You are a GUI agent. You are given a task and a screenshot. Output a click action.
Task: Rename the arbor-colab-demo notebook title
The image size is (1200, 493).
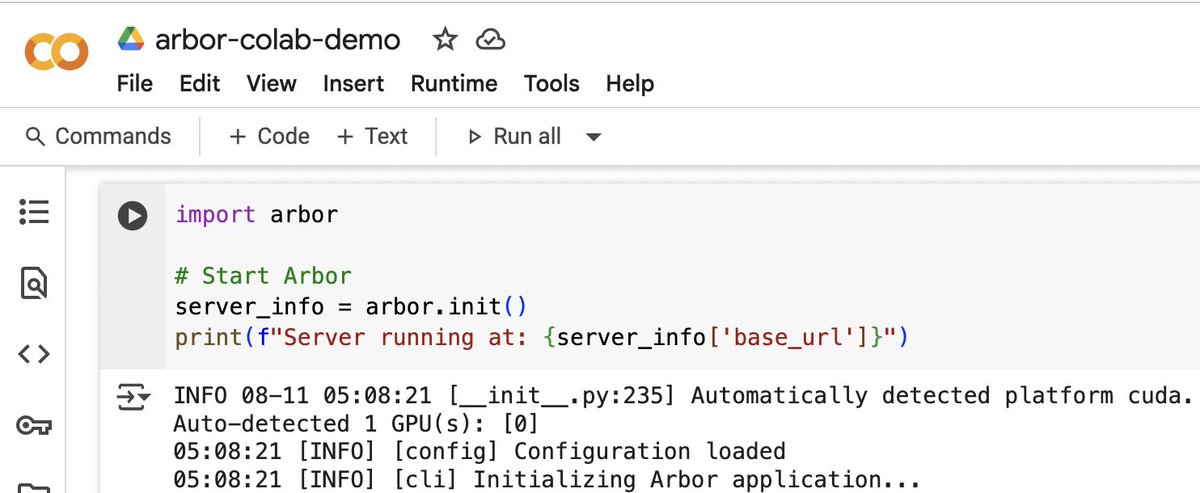[277, 39]
